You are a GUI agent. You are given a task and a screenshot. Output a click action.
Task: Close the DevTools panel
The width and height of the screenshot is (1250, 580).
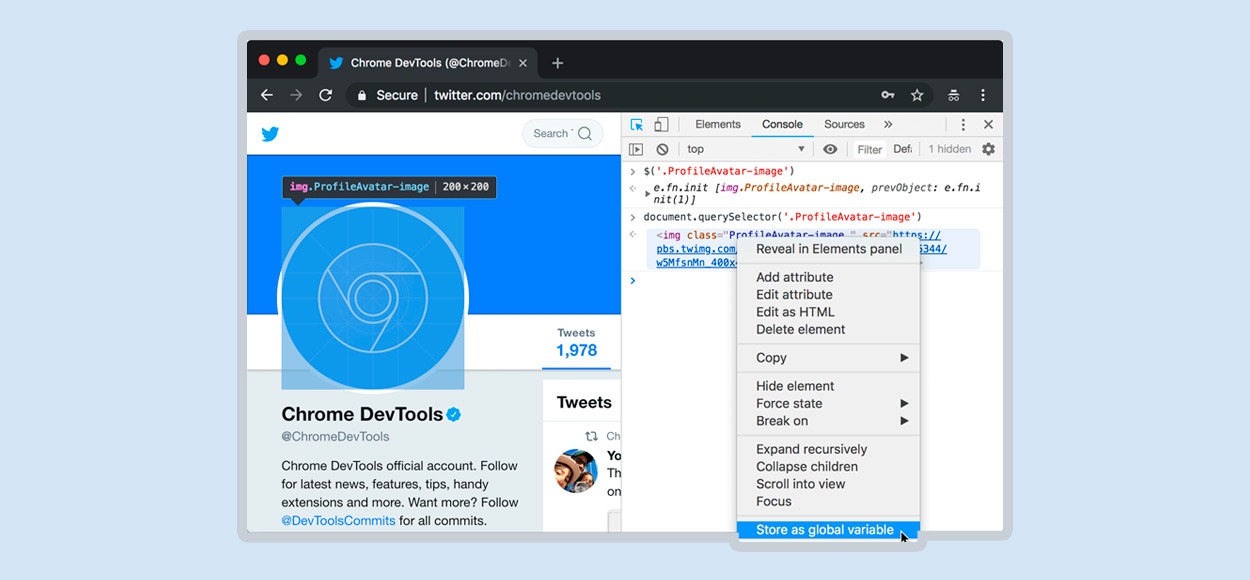988,125
